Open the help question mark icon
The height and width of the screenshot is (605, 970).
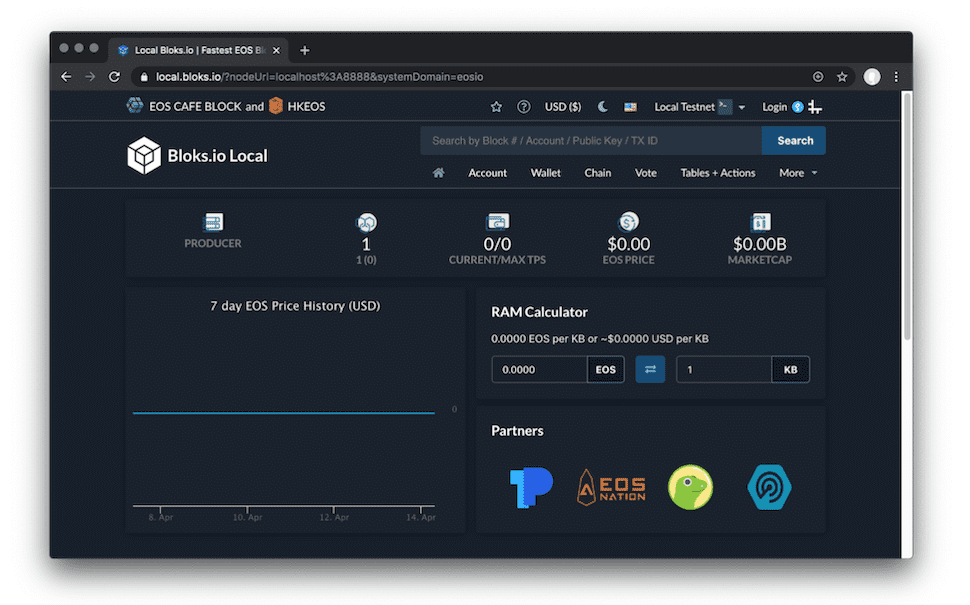pos(523,107)
